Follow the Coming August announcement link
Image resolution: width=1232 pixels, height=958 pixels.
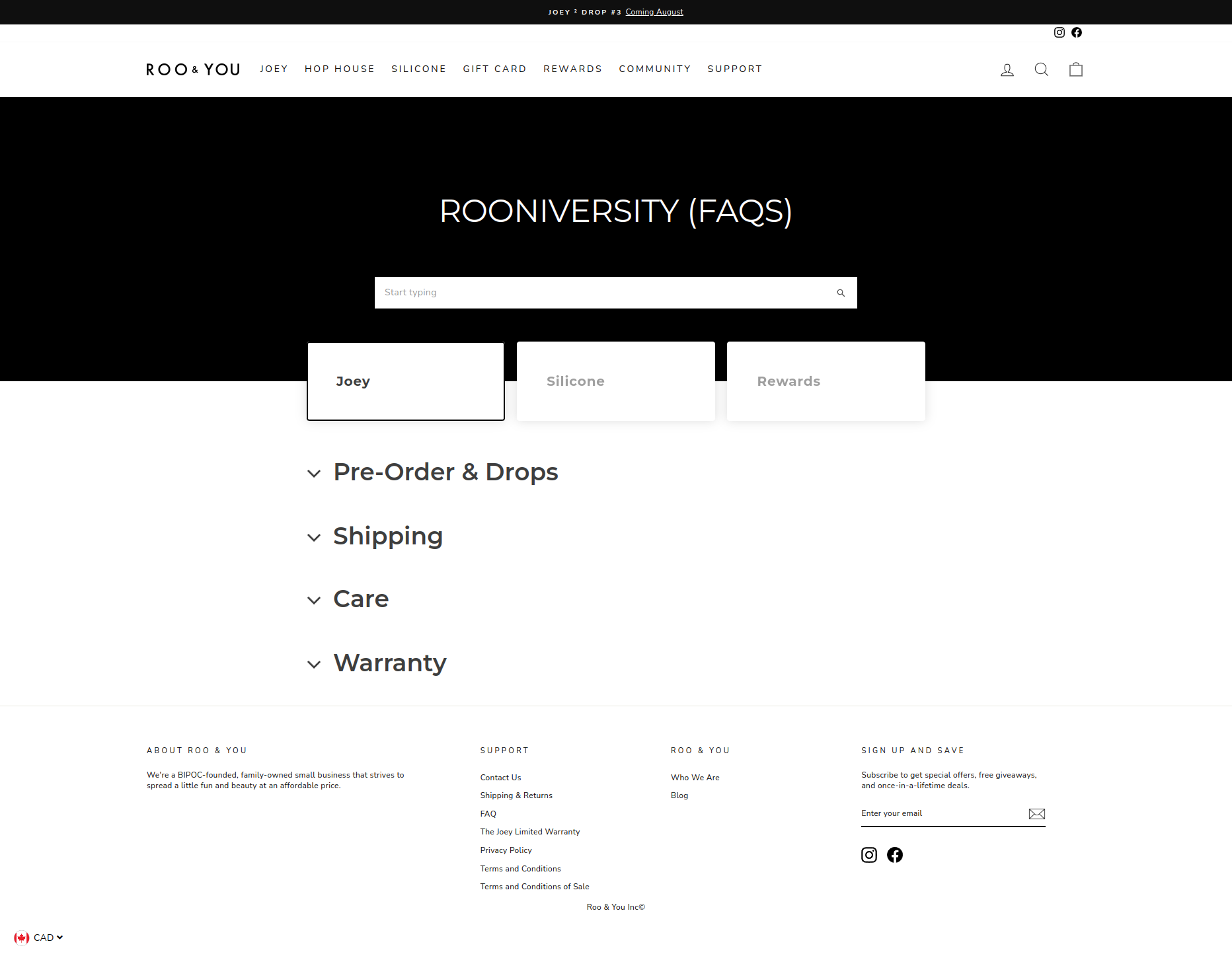[x=654, y=12]
